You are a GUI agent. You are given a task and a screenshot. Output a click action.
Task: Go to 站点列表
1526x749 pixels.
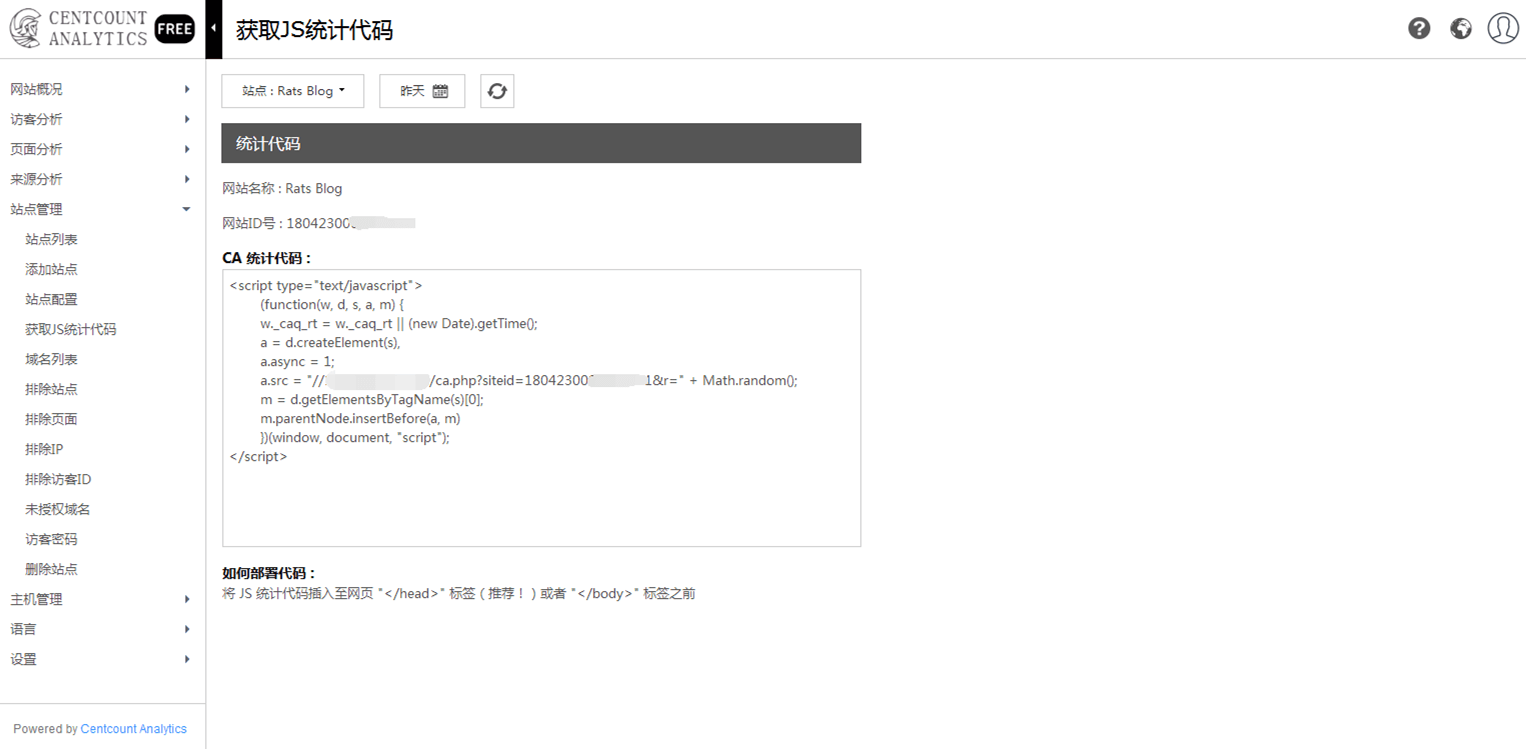pyautogui.click(x=51, y=239)
